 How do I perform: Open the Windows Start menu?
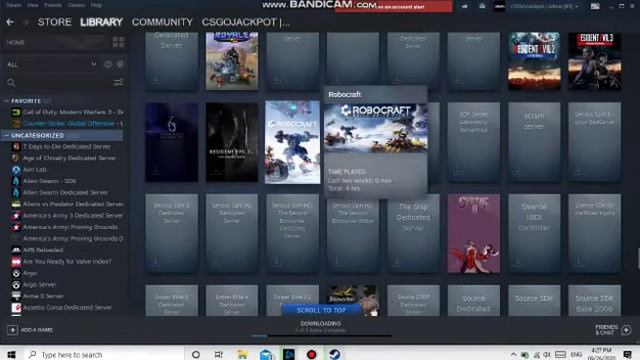tap(11, 354)
